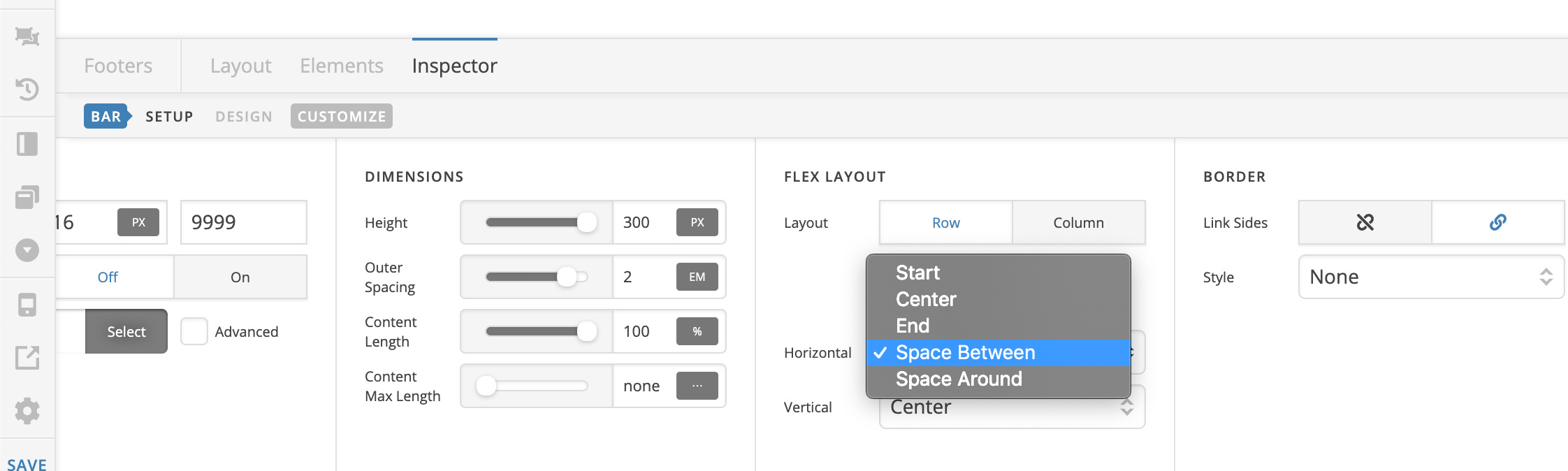This screenshot has width=1568, height=471.
Task: Open the border Style dropdown
Action: 1430,277
